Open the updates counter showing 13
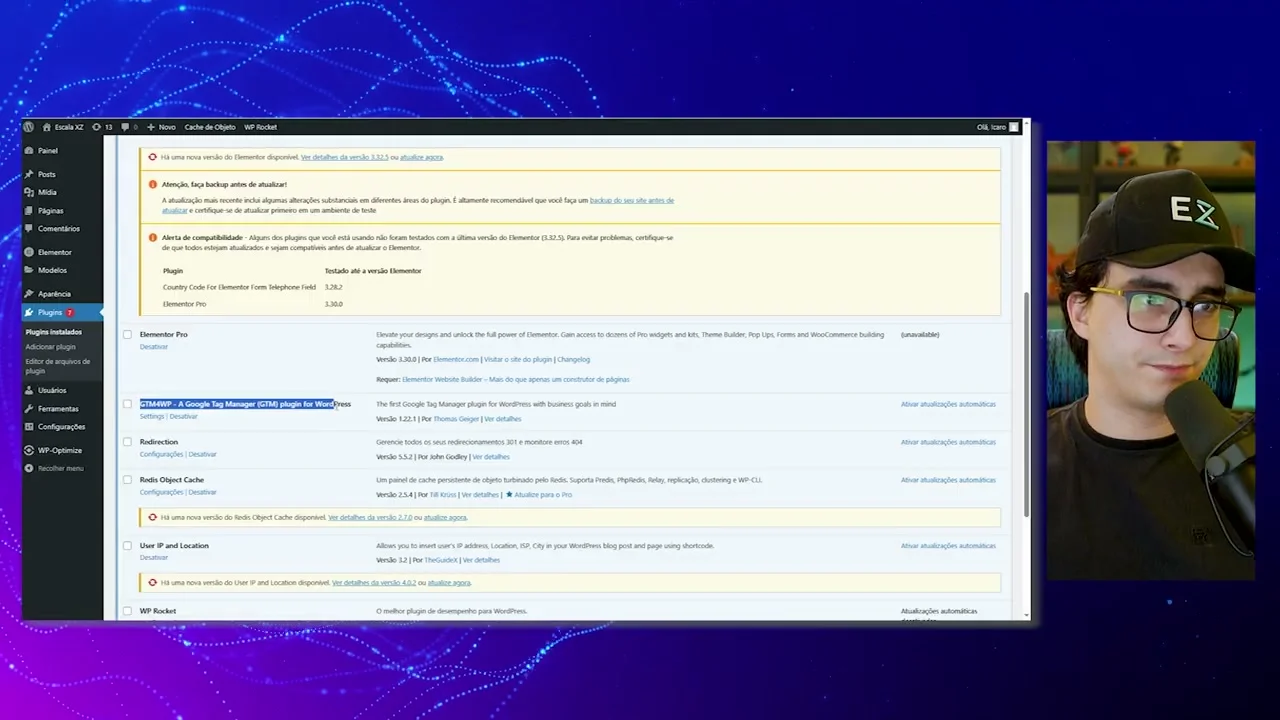This screenshot has height=720, width=1280. [102, 127]
